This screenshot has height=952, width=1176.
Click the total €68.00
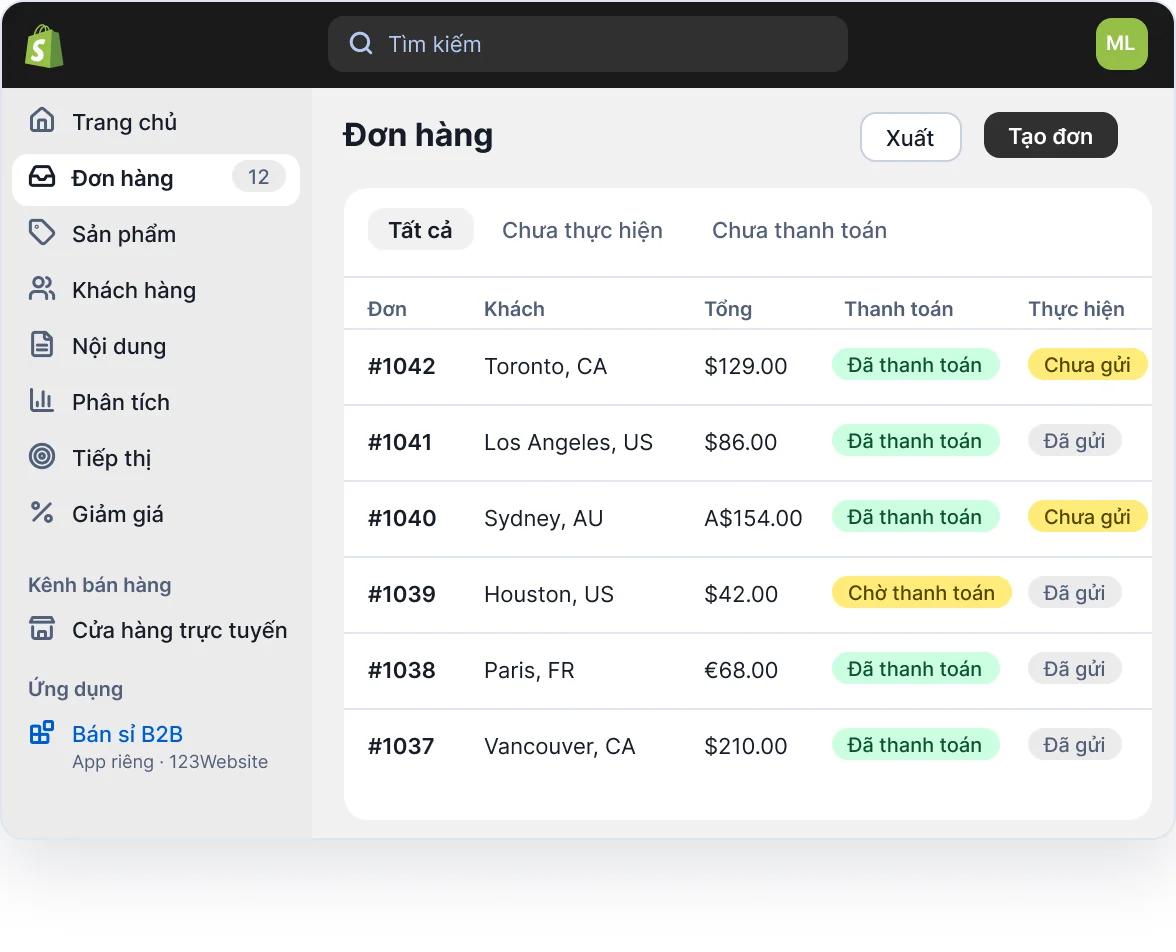coord(741,671)
